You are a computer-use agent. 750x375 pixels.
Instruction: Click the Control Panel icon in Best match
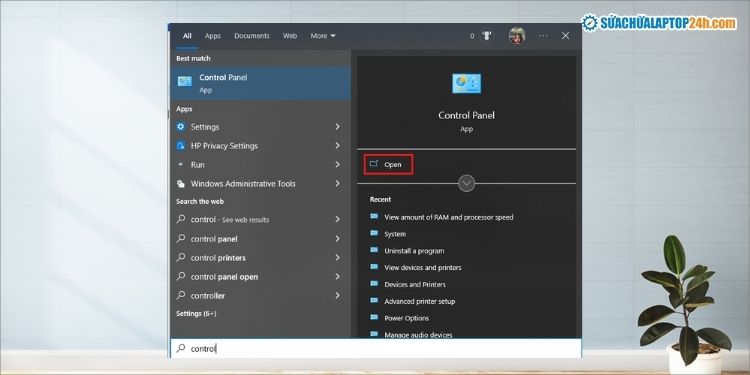pyautogui.click(x=185, y=81)
